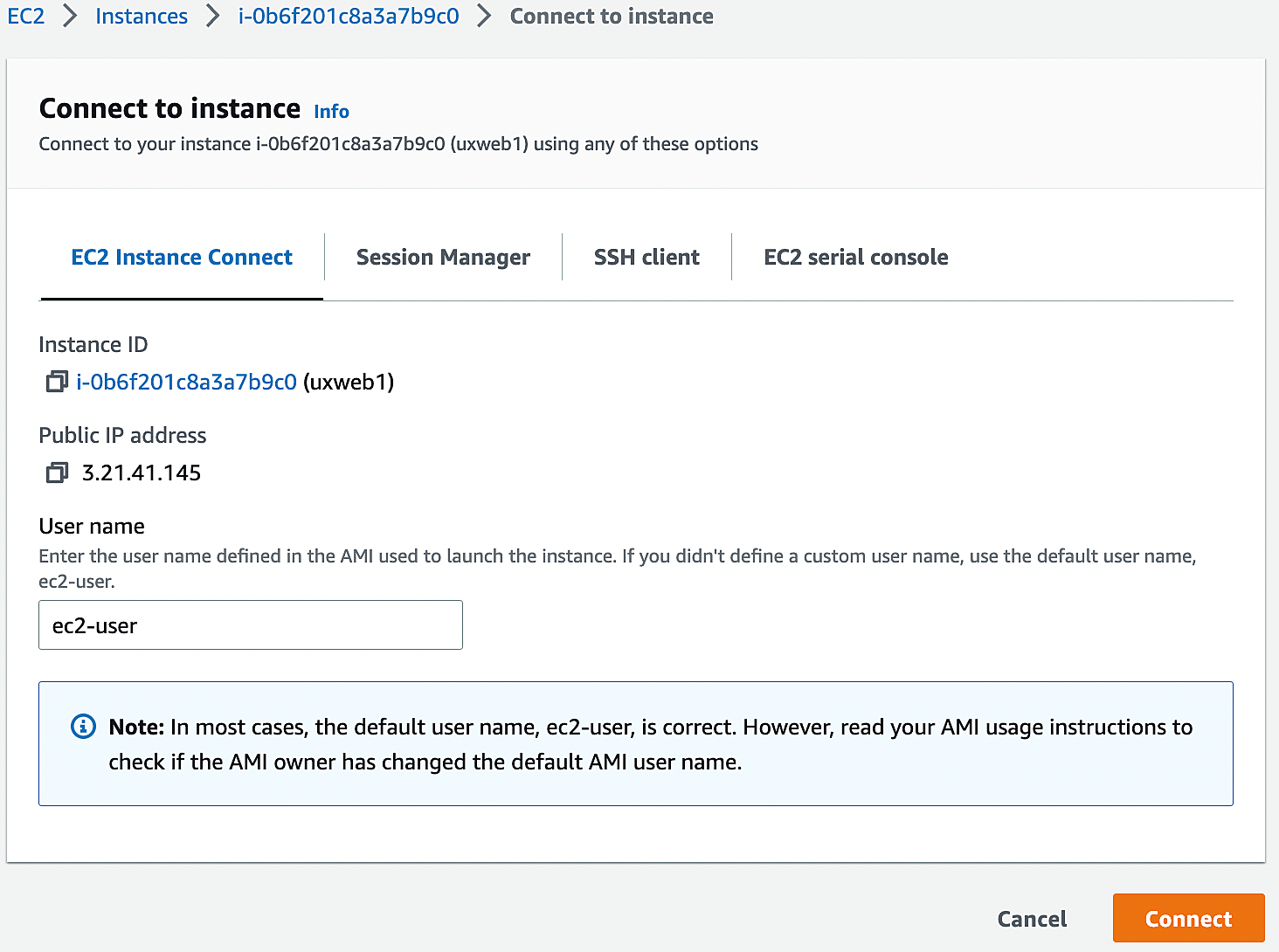Click the Public IP address label
This screenshot has height=952, width=1279.
point(122,435)
